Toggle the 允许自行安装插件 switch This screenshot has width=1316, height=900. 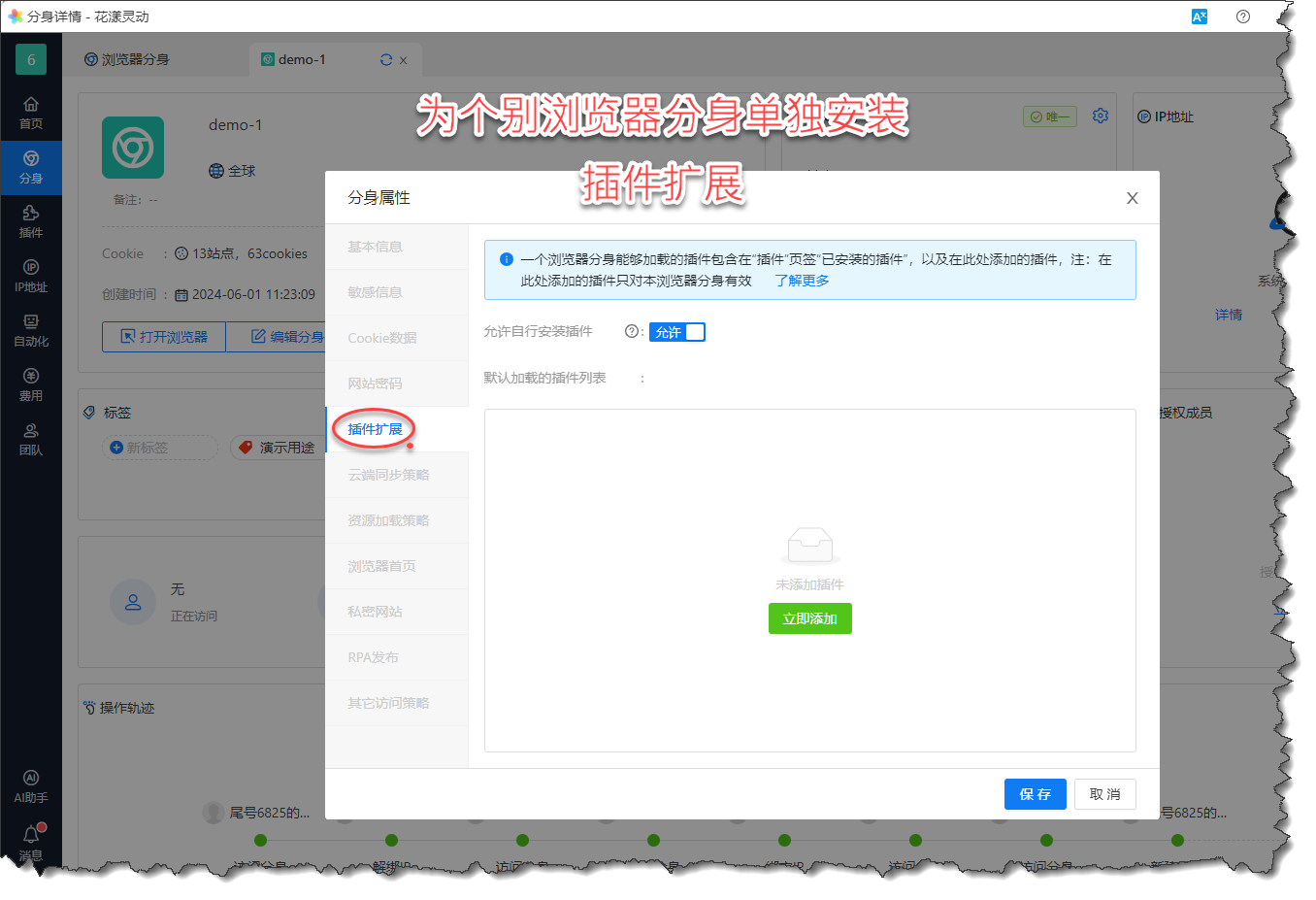pos(676,332)
